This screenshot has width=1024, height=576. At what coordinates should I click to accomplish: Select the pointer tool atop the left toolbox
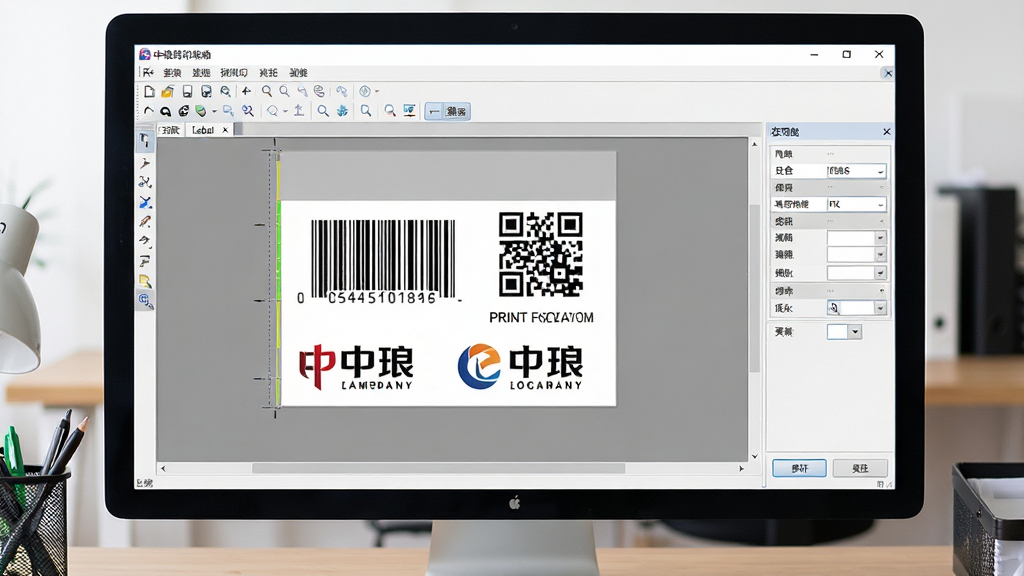(x=145, y=140)
